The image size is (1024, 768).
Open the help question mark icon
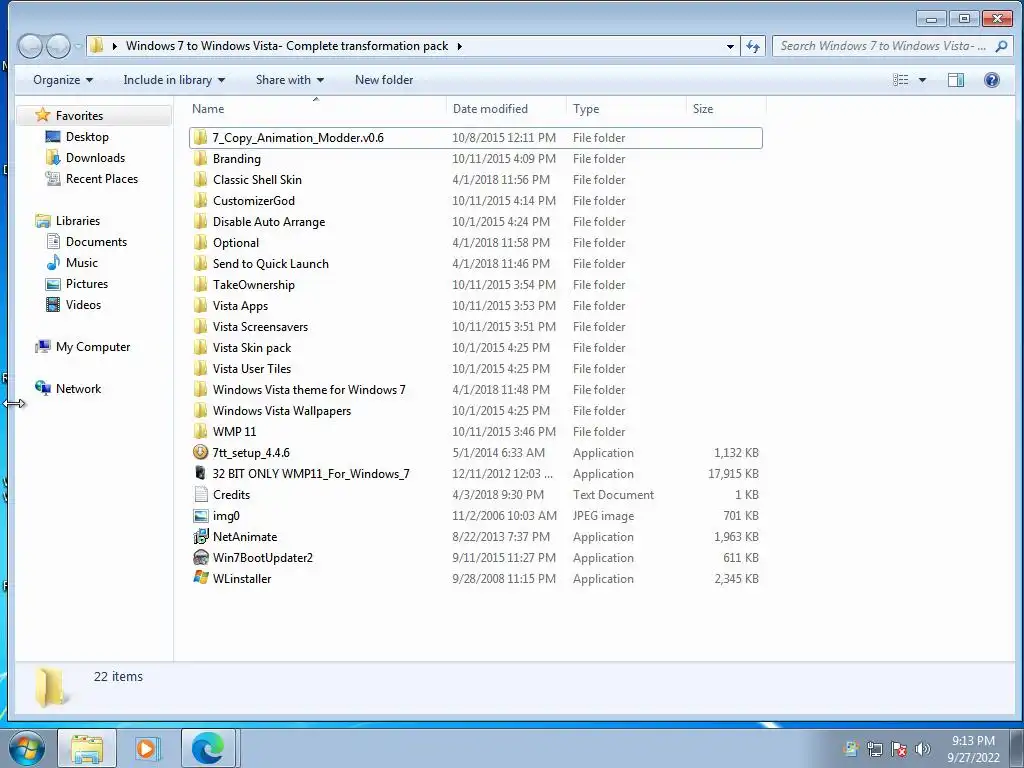[991, 80]
